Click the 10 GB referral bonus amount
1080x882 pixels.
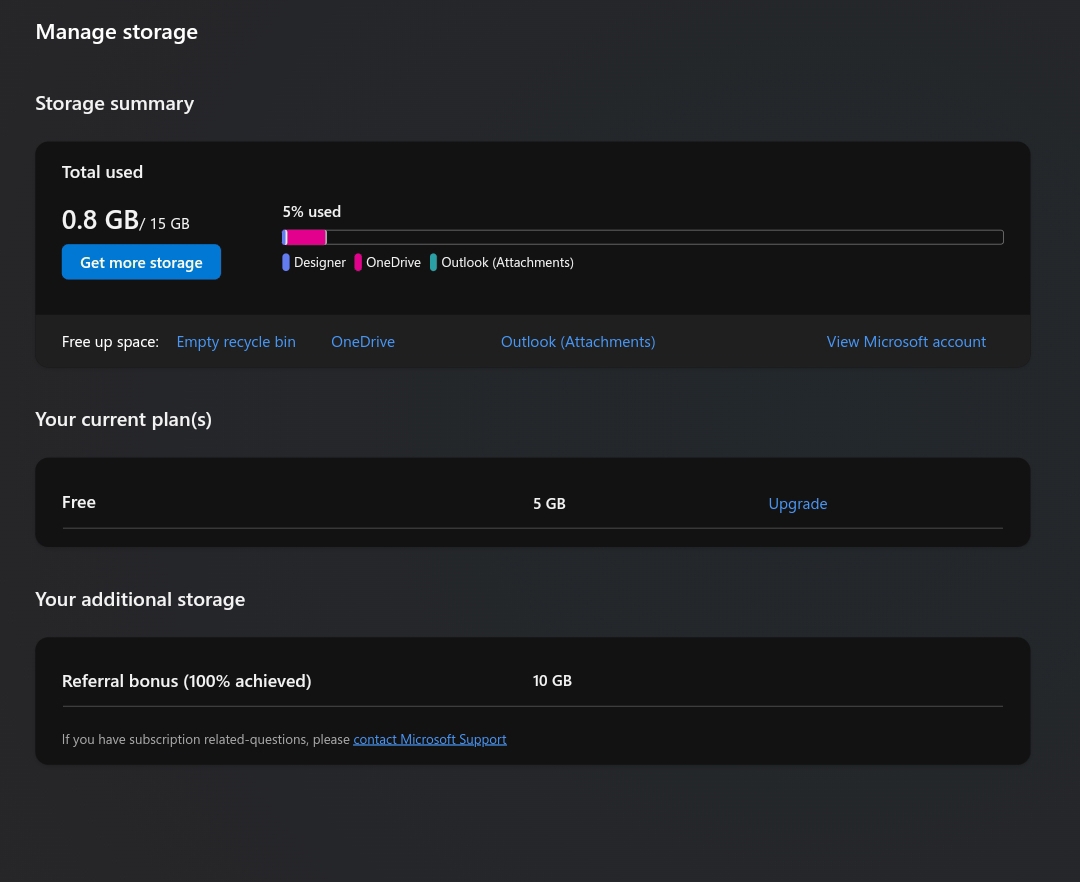tap(551, 680)
